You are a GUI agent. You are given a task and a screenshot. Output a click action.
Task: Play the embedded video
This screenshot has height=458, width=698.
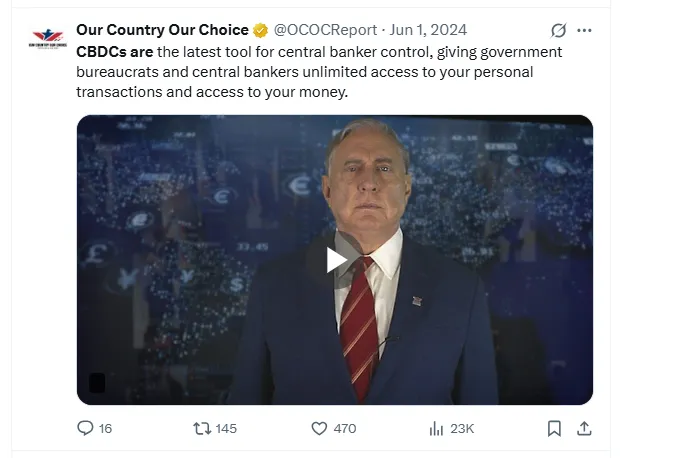[336, 260]
